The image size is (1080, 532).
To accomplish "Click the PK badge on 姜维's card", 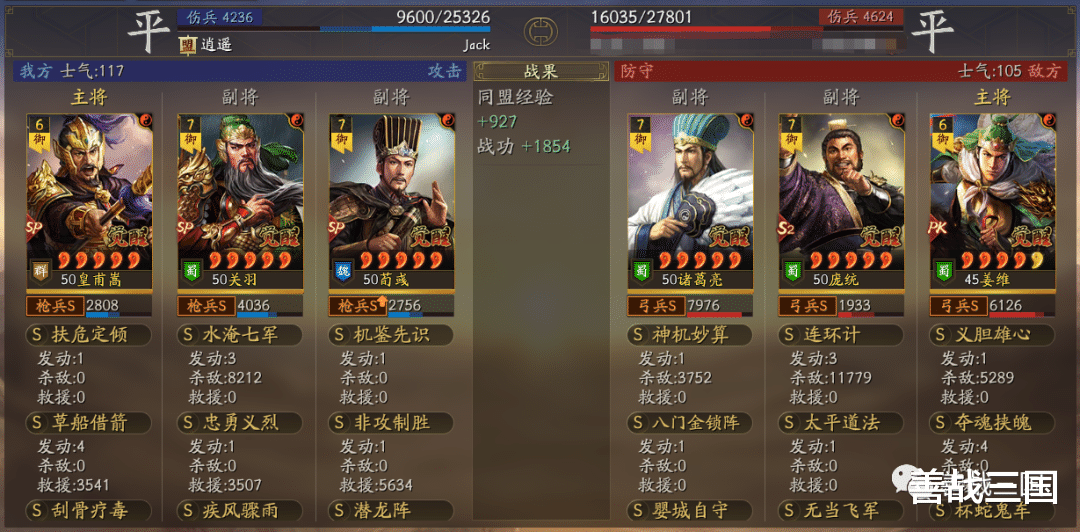I will (939, 228).
